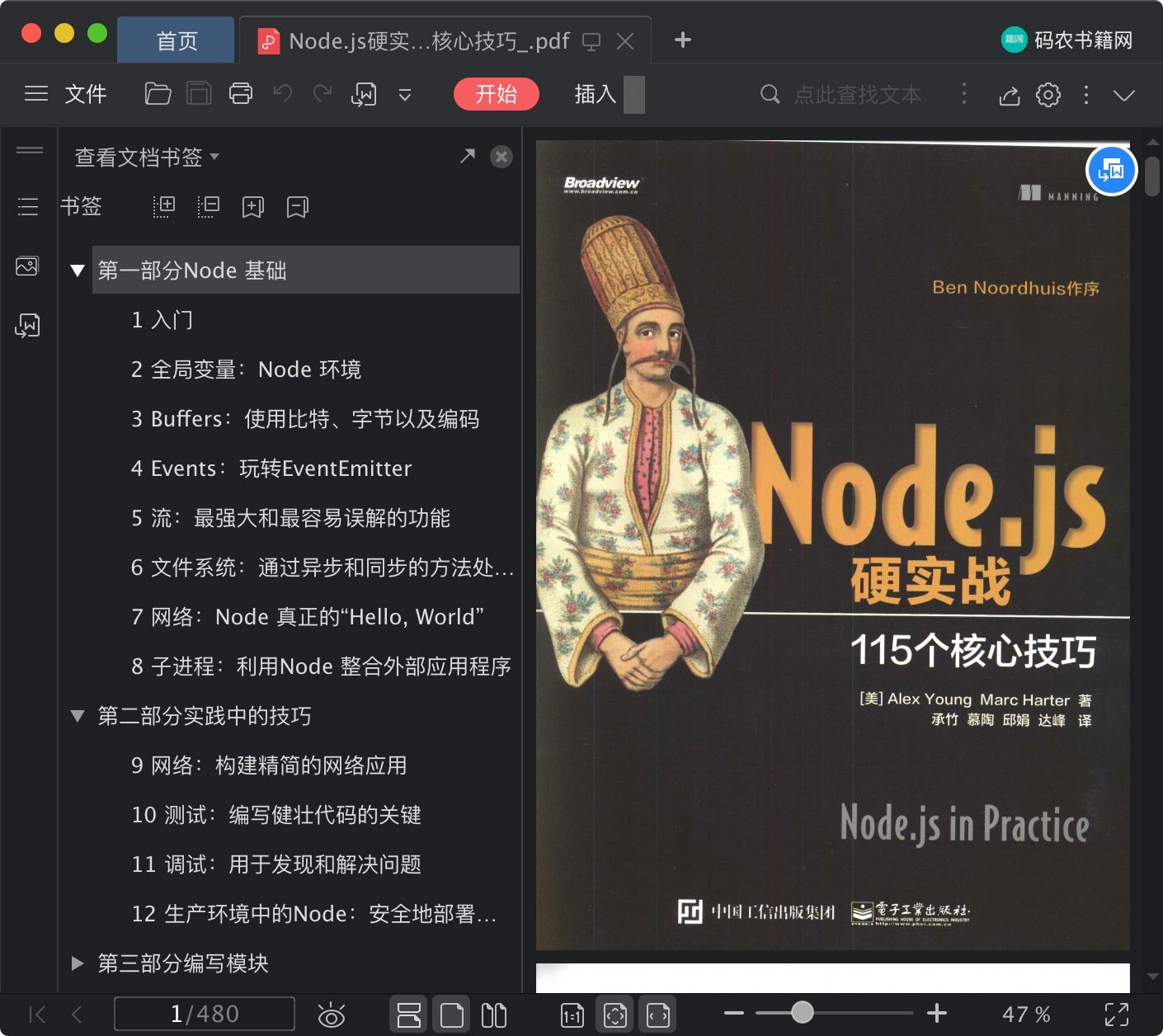Open quick-access toolbar dropdown arrow
The image size is (1163, 1036).
[x=405, y=95]
